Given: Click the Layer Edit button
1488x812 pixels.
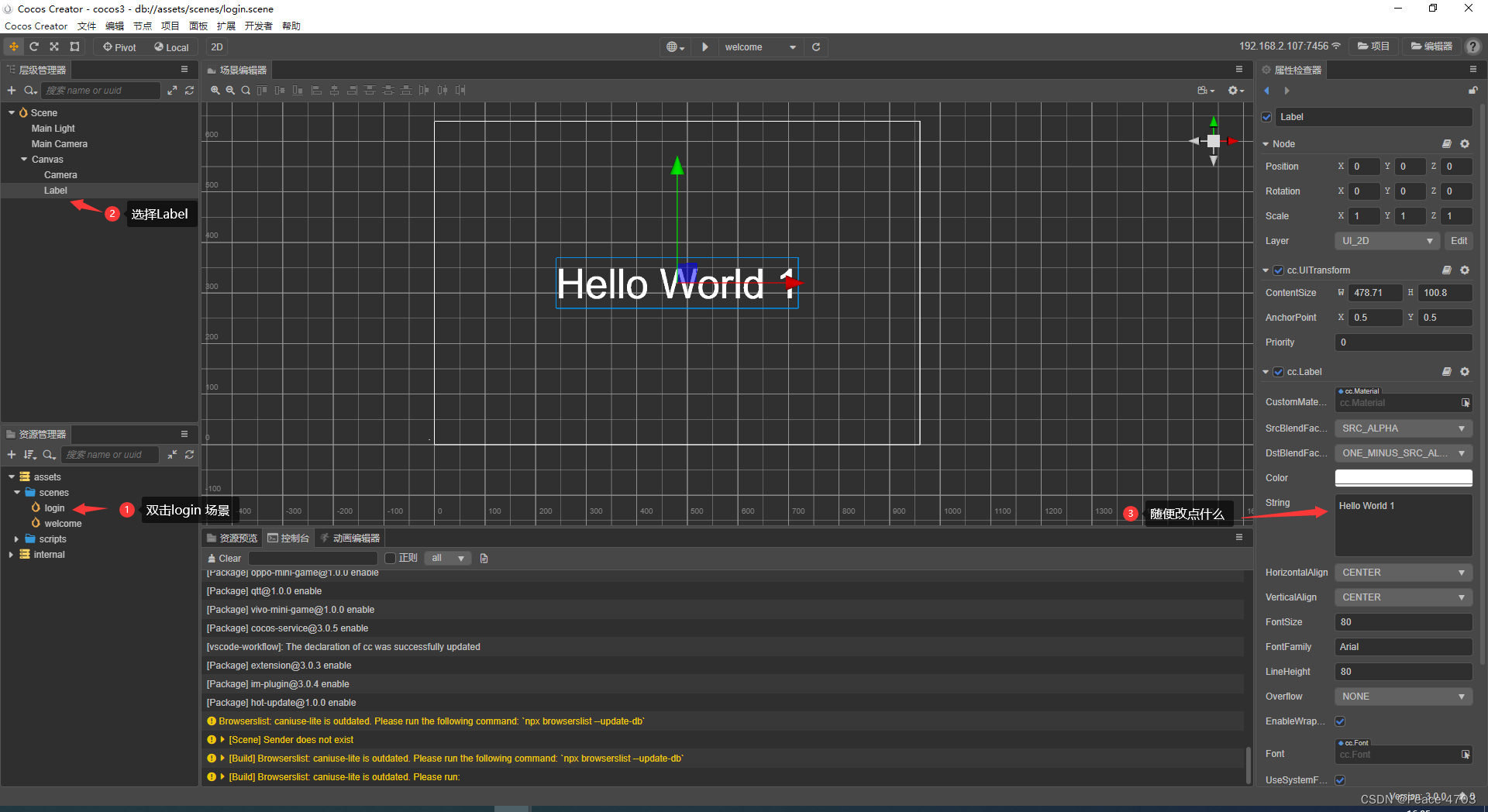Looking at the screenshot, I should pyautogui.click(x=1459, y=241).
